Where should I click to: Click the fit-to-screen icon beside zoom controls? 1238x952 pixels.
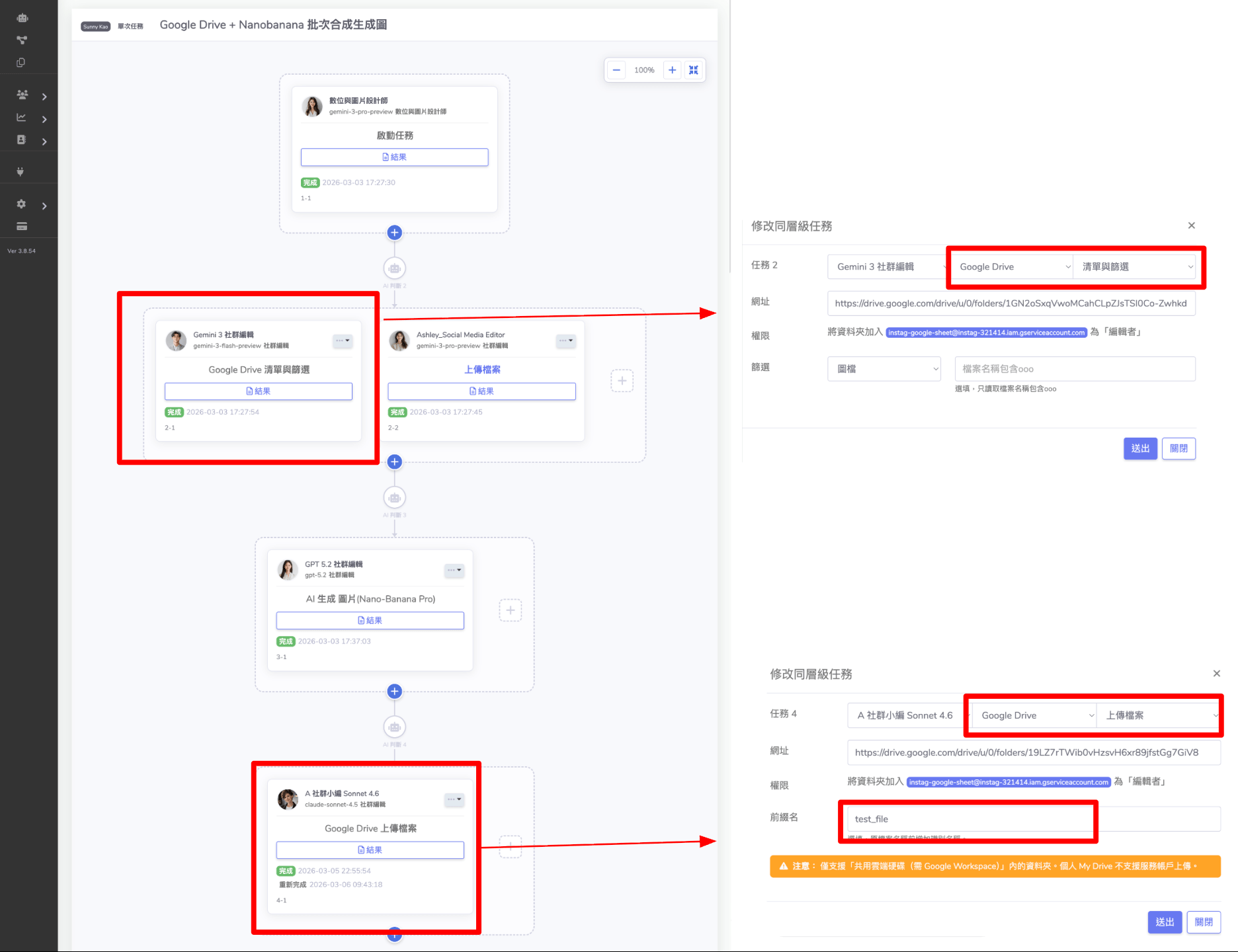693,70
